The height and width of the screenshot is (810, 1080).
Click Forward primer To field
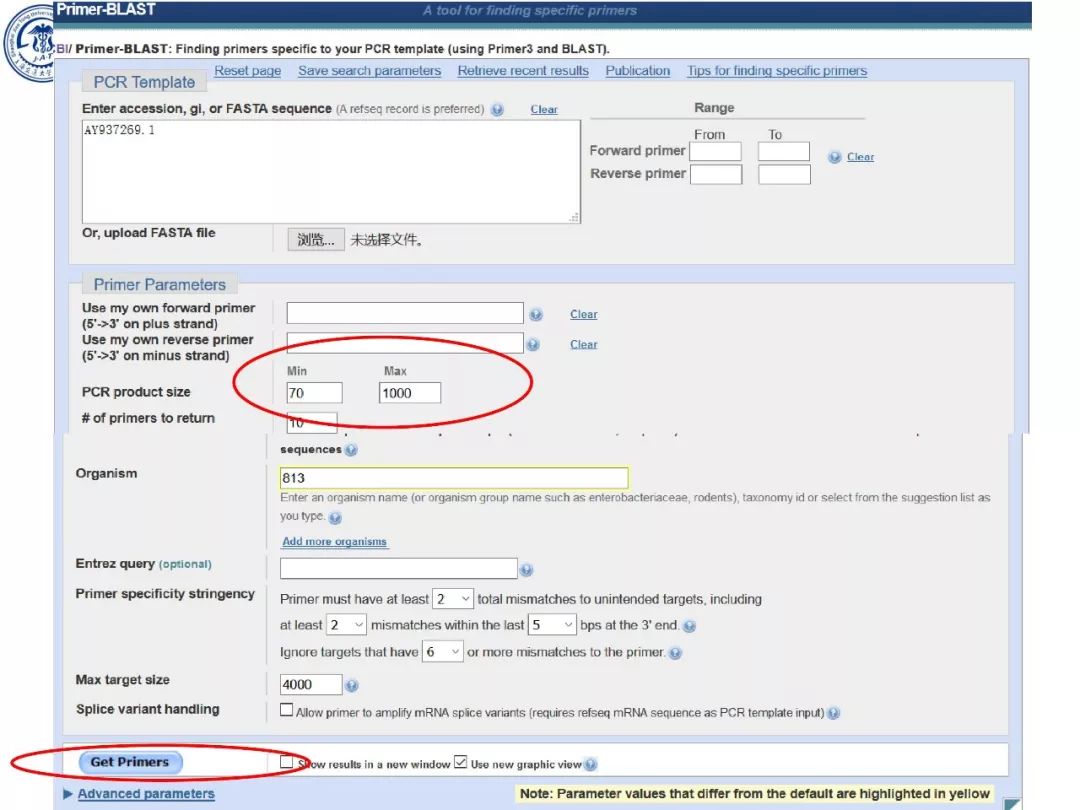784,152
